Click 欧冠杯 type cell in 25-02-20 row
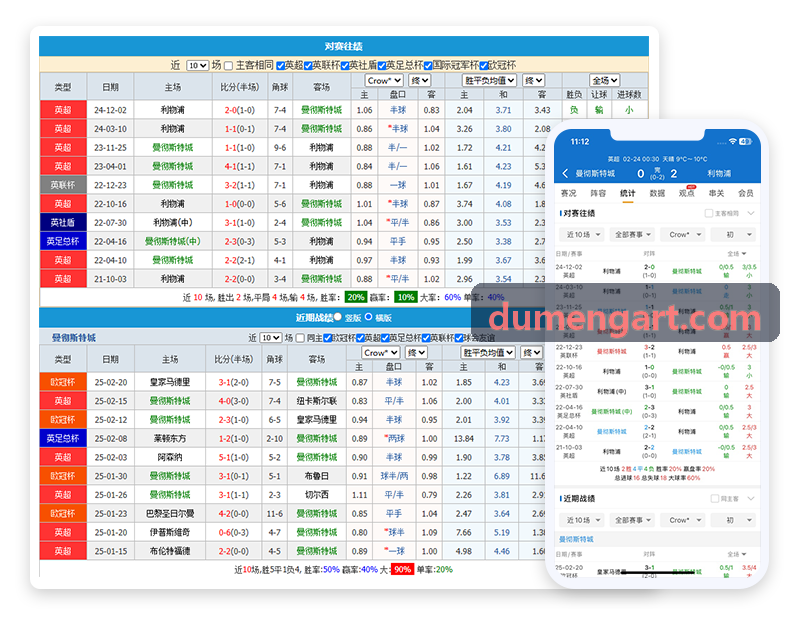The width and height of the screenshot is (800, 625). [x=63, y=382]
